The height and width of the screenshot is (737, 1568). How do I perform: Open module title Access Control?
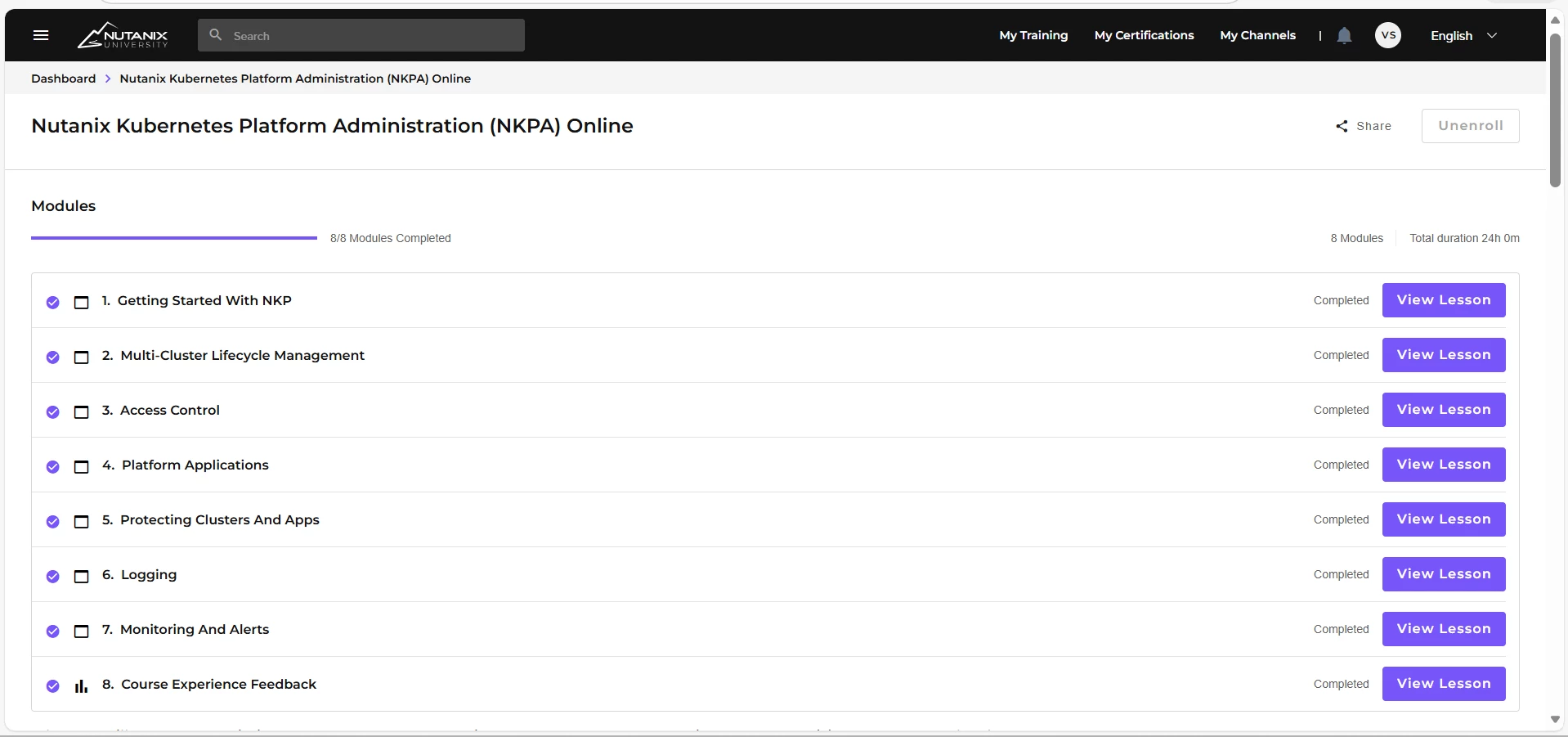click(x=170, y=410)
